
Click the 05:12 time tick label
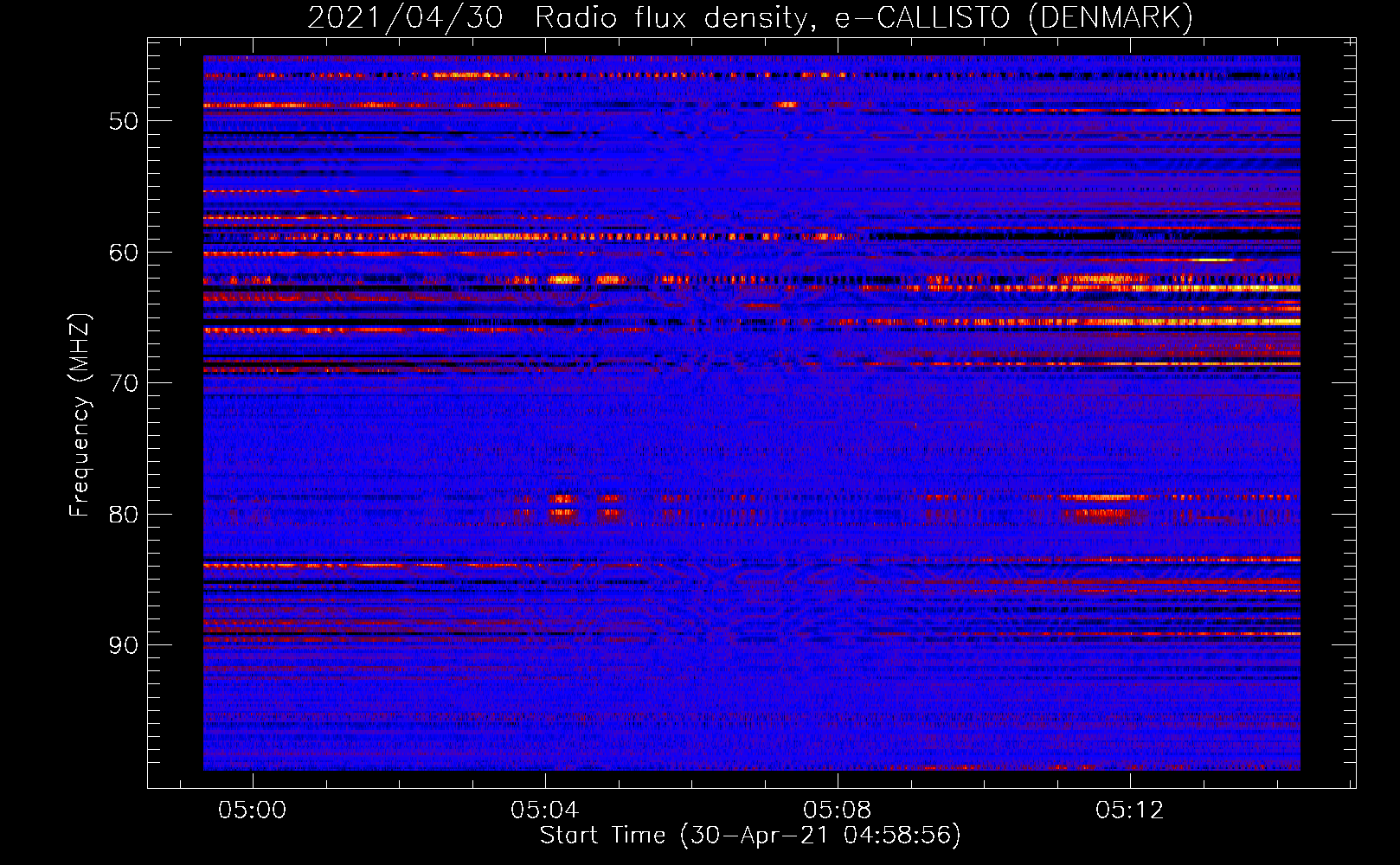point(1130,811)
